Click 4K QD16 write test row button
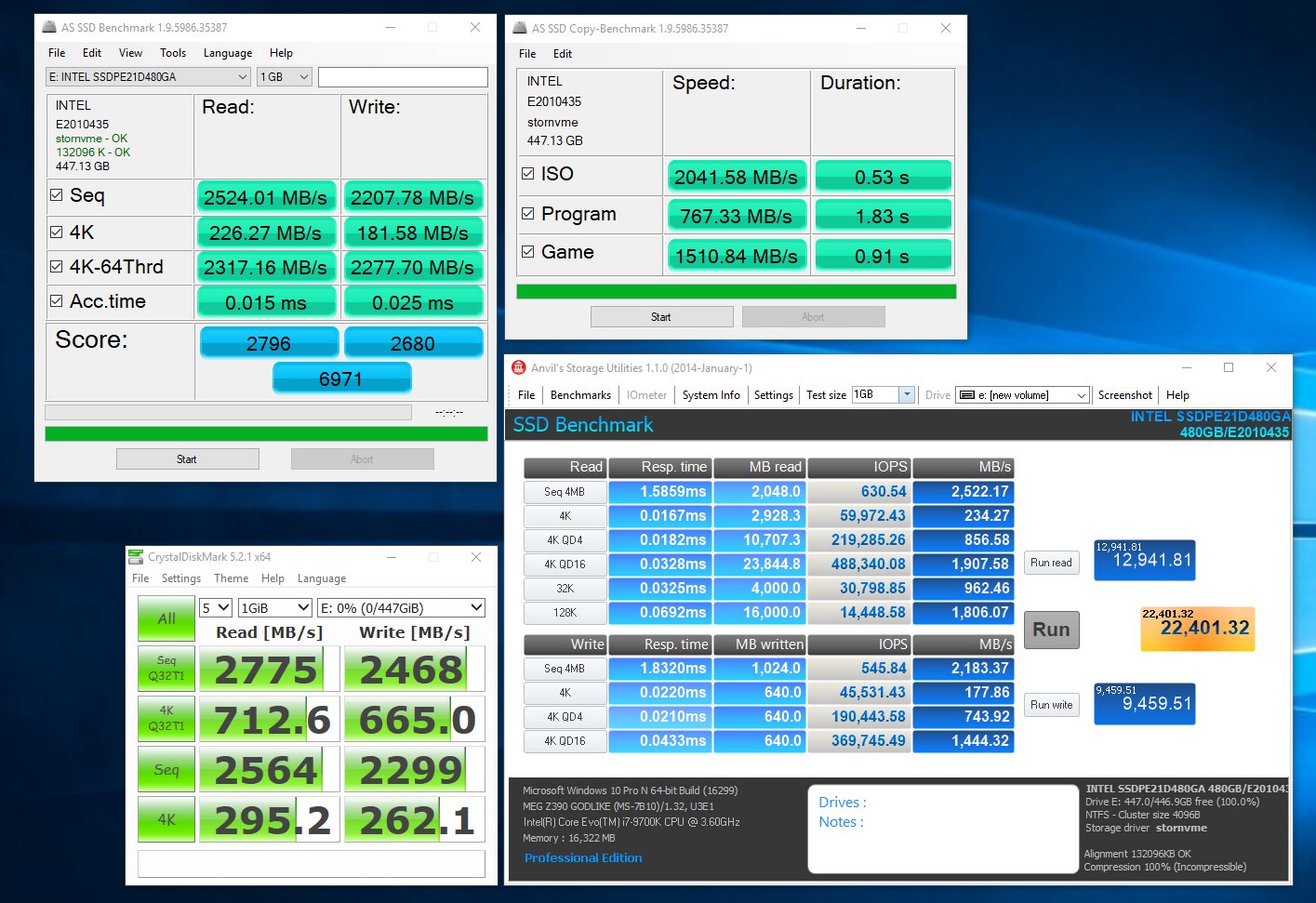Image resolution: width=1316 pixels, height=903 pixels. click(565, 741)
